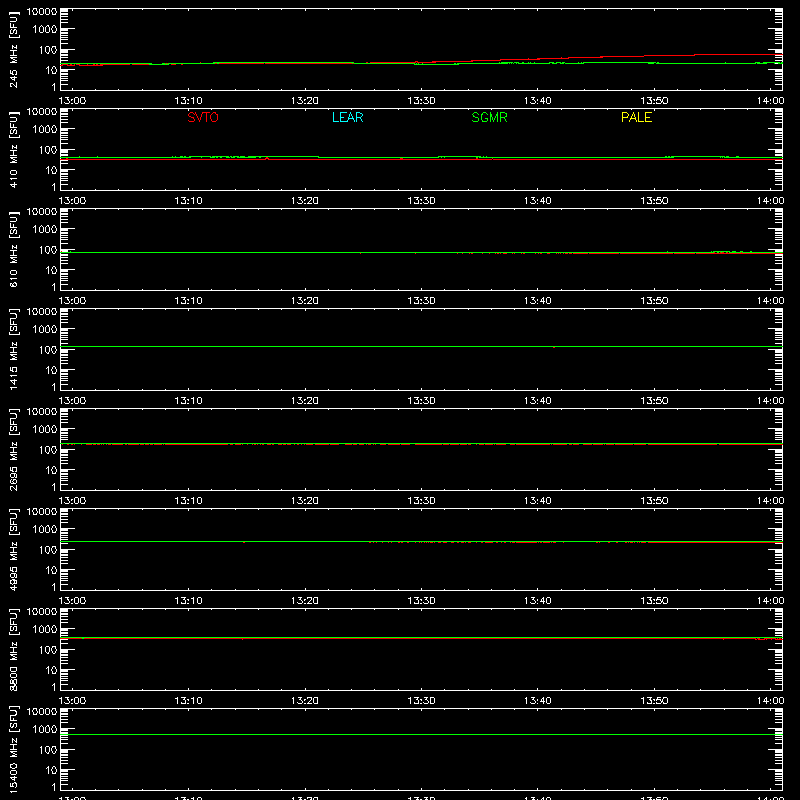This screenshot has width=800, height=800.
Task: Click the 13:20 tick below the 4995 MHz plot
Action: pyautogui.click(x=305, y=601)
